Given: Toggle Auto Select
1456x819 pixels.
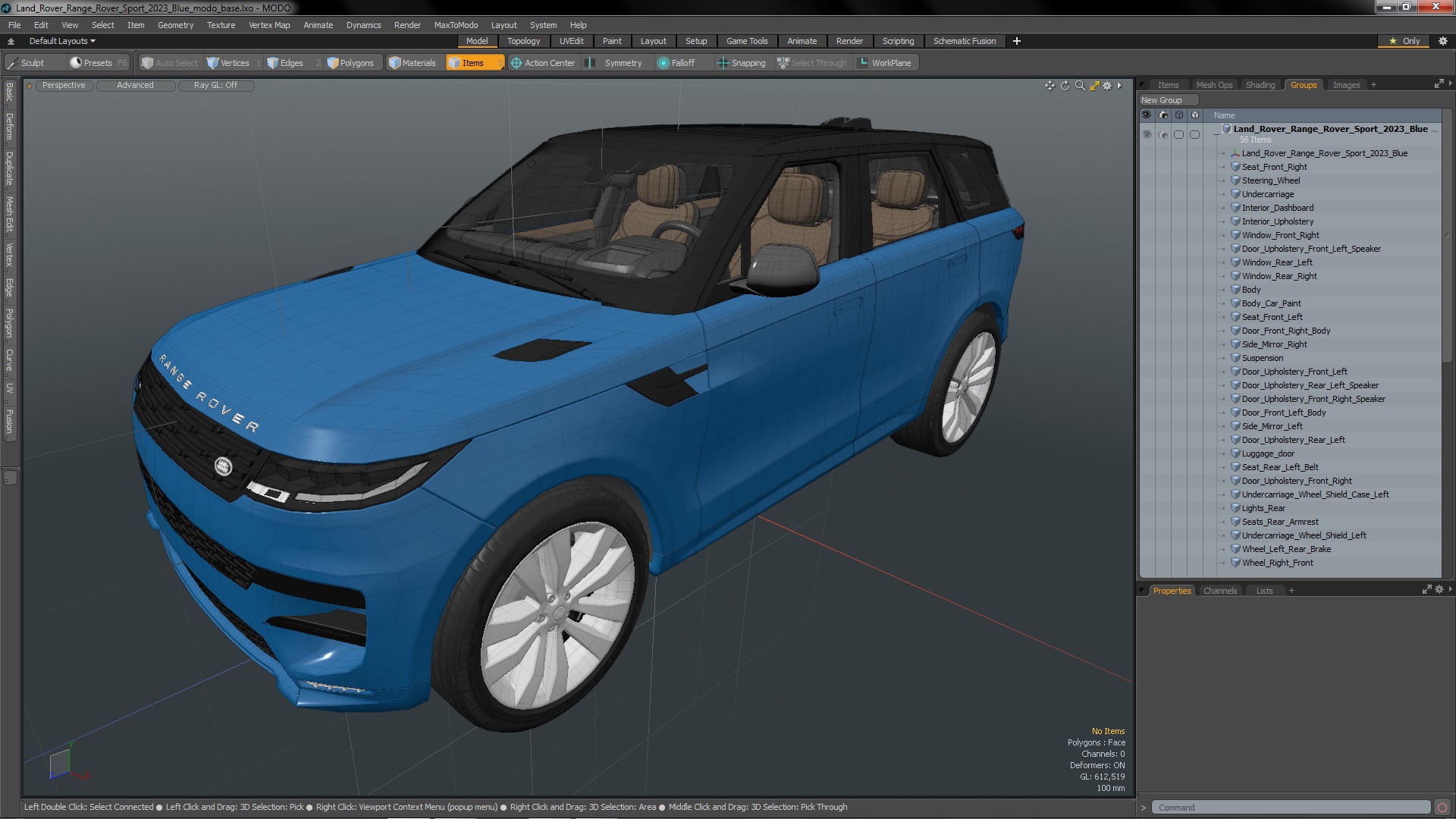Looking at the screenshot, I should pyautogui.click(x=169, y=63).
